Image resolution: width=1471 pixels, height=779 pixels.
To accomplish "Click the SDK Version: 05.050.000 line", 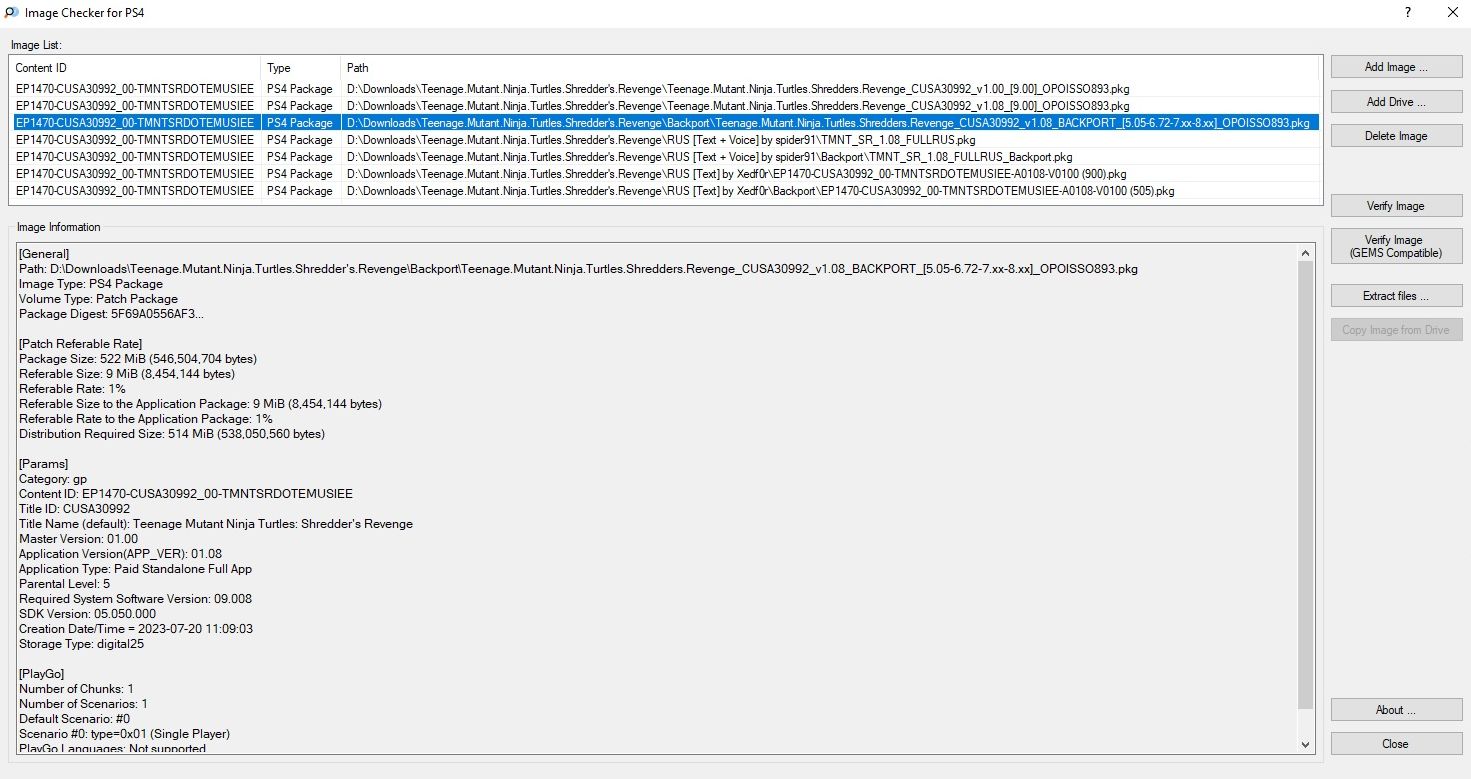I will tap(88, 614).
